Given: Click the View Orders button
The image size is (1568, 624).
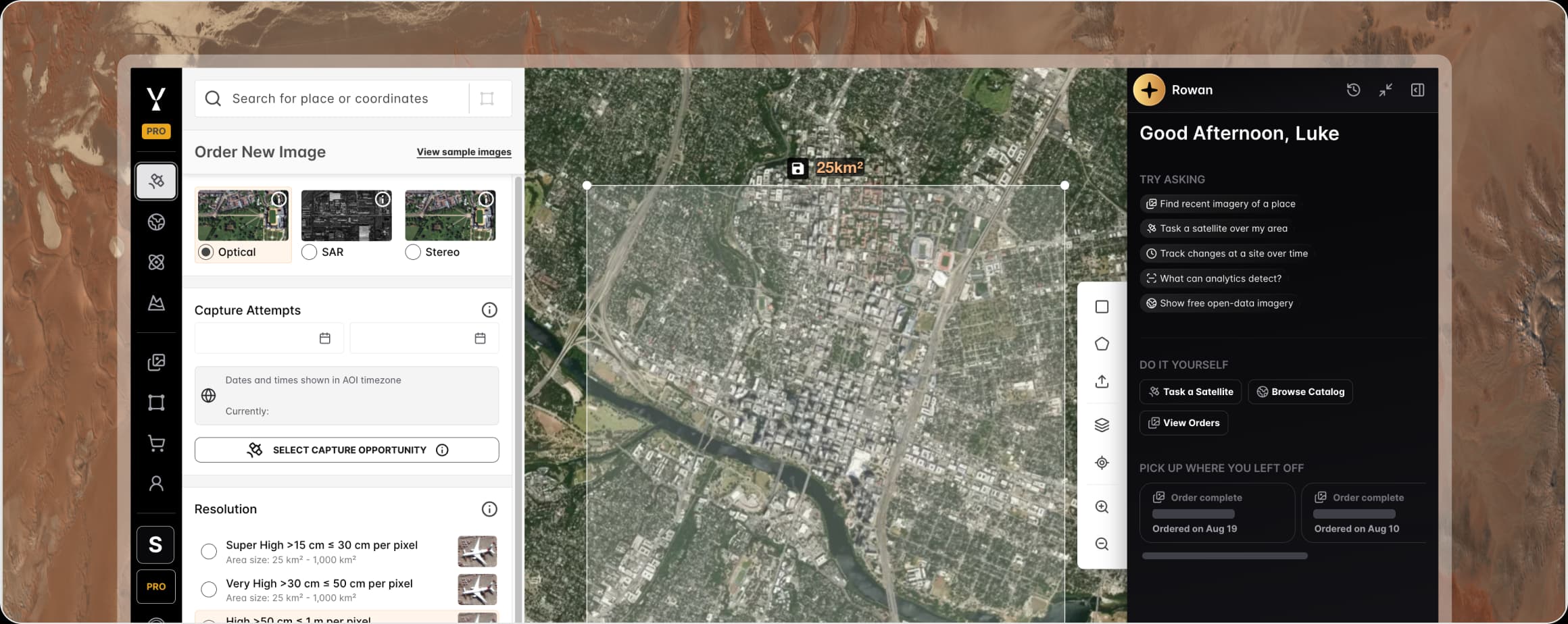Looking at the screenshot, I should pyautogui.click(x=1183, y=423).
